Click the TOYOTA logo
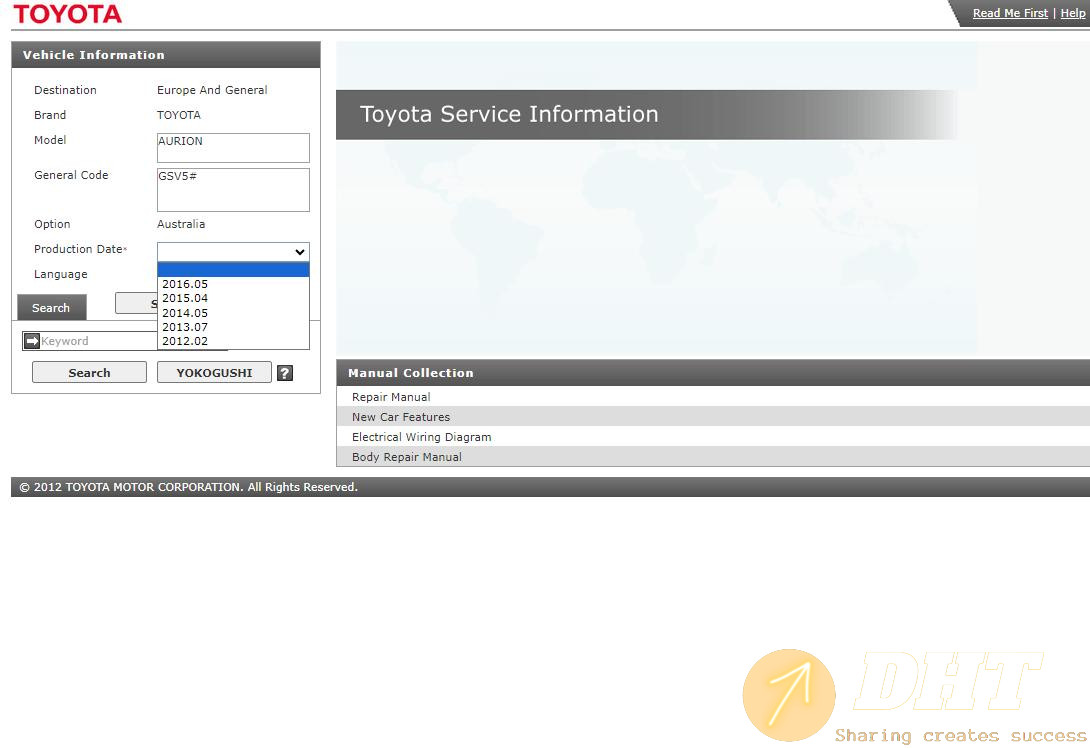1090x748 pixels. click(67, 14)
